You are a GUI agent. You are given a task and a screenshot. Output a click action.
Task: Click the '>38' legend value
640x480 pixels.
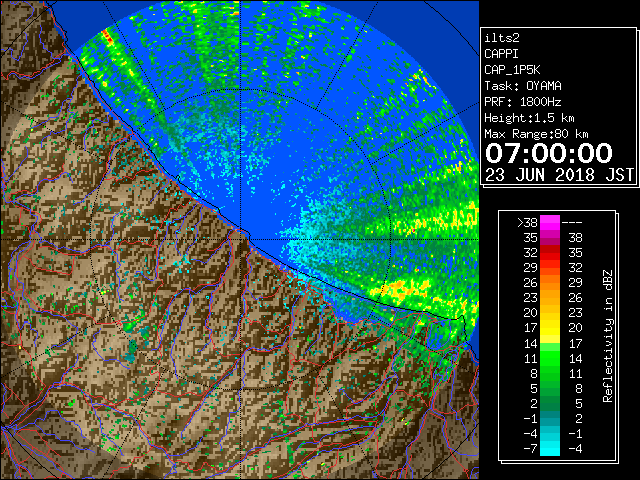527,223
